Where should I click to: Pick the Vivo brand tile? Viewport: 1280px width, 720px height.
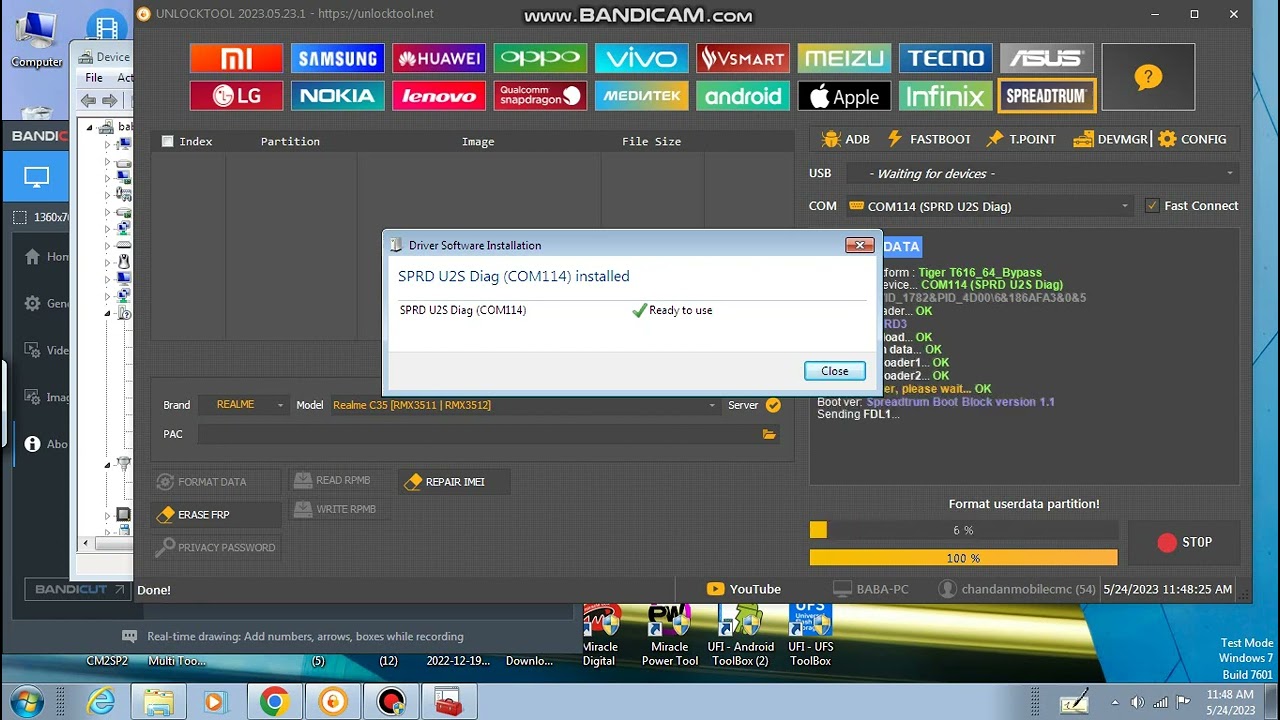click(641, 58)
